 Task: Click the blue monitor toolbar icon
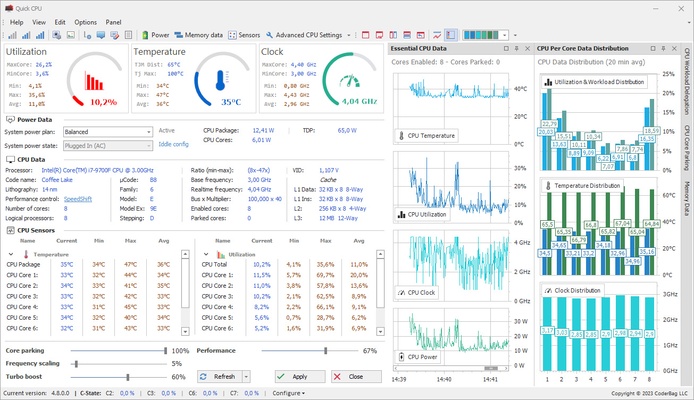[x=101, y=35]
